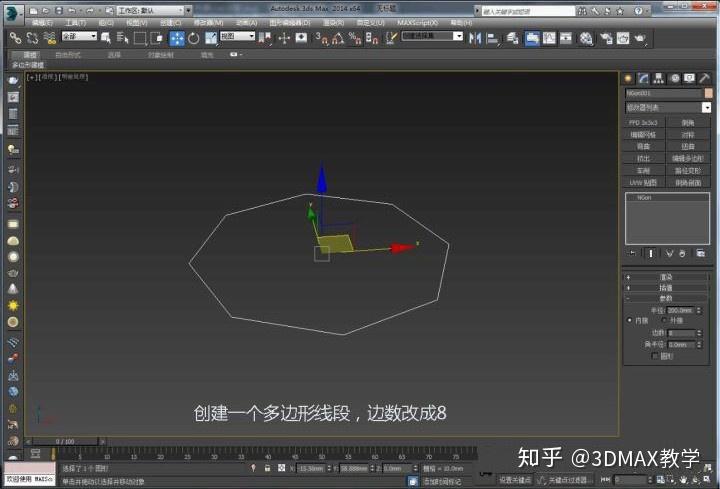This screenshot has width=720, height=489.
Task: Click the Render Production teapot icon
Action: (x=640, y=39)
